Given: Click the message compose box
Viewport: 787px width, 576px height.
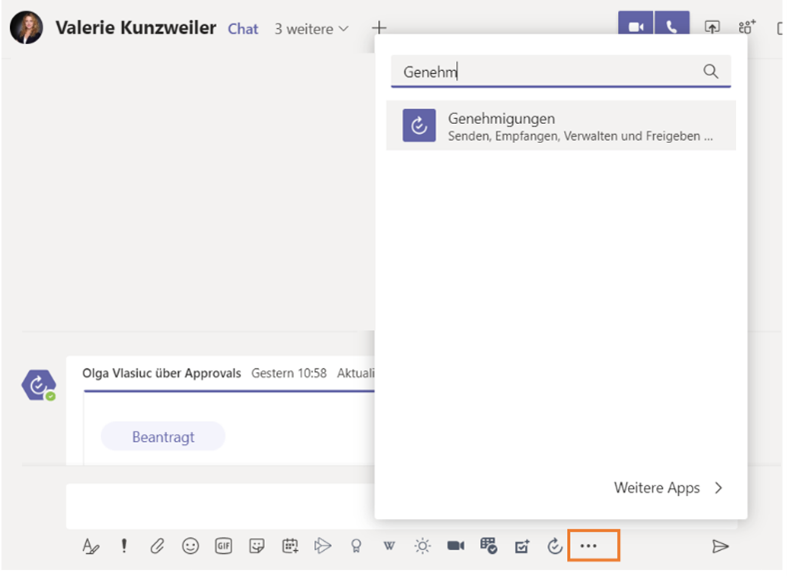Looking at the screenshot, I should (221, 506).
